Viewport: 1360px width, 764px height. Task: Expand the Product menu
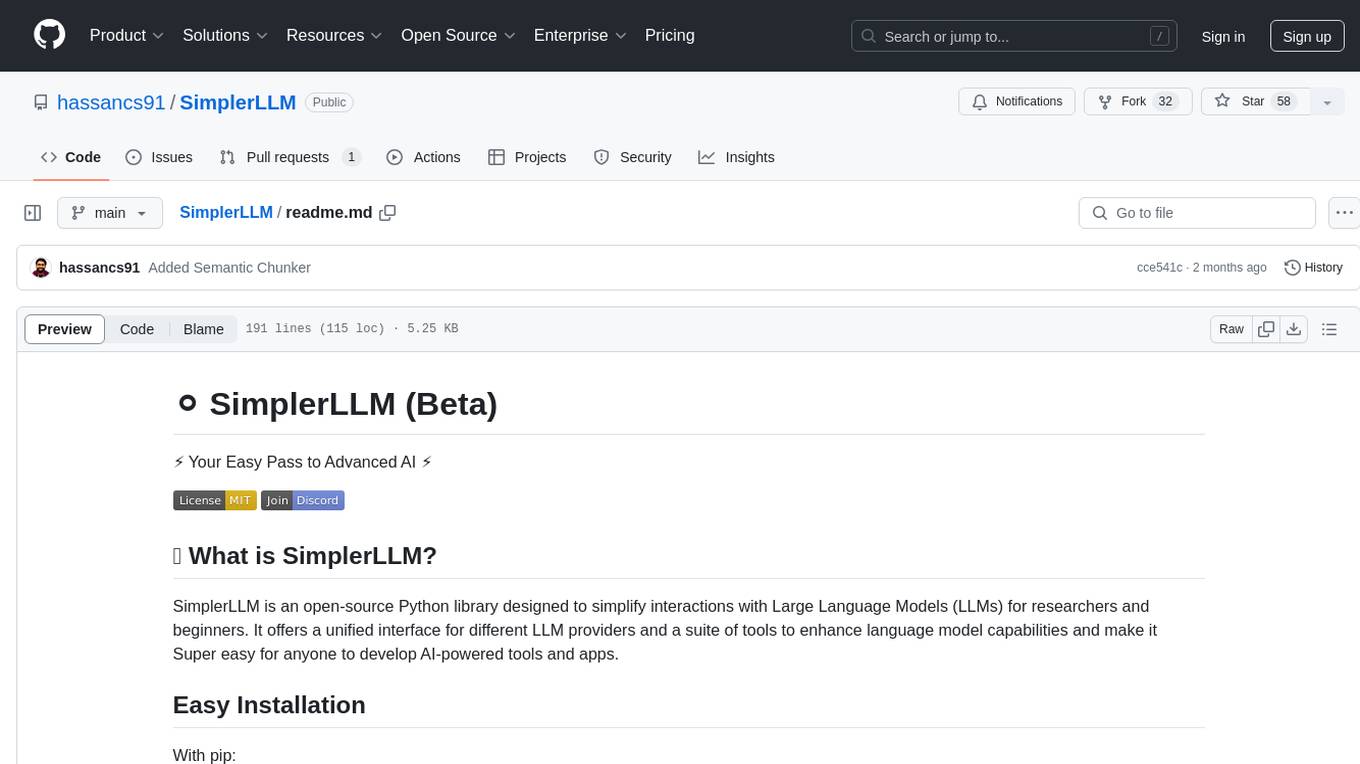[127, 35]
